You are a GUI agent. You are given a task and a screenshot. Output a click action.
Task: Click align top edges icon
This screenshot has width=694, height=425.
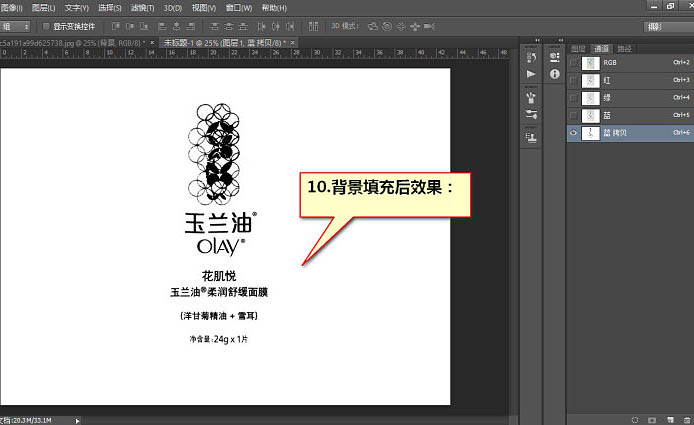[116, 27]
